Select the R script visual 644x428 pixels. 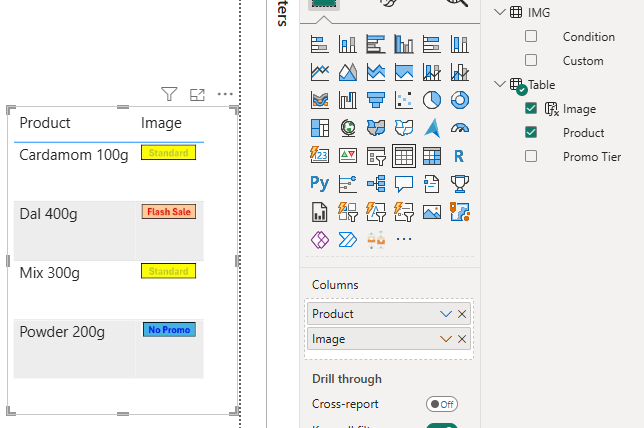coord(460,156)
